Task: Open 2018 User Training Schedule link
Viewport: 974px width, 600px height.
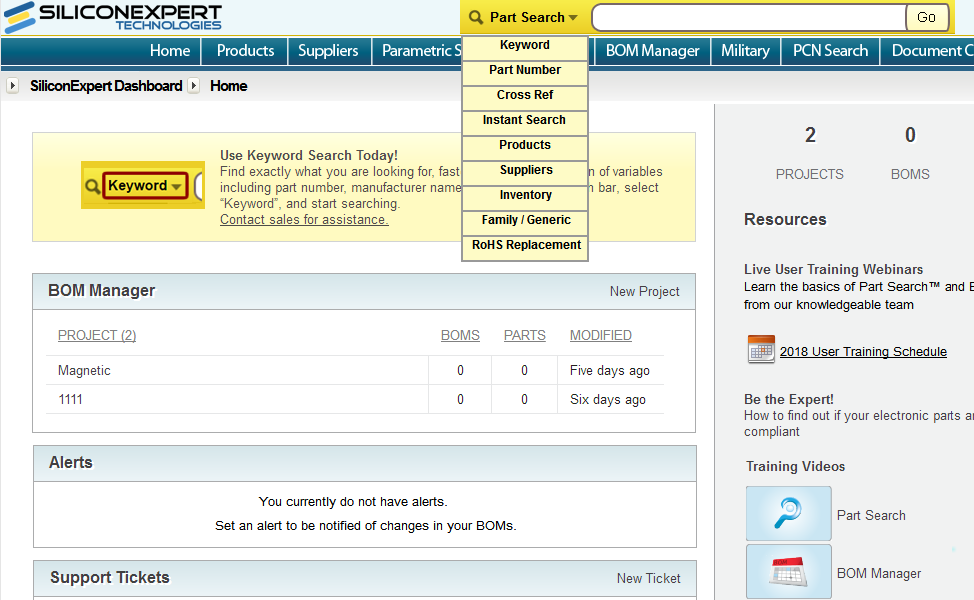Action: click(x=863, y=352)
